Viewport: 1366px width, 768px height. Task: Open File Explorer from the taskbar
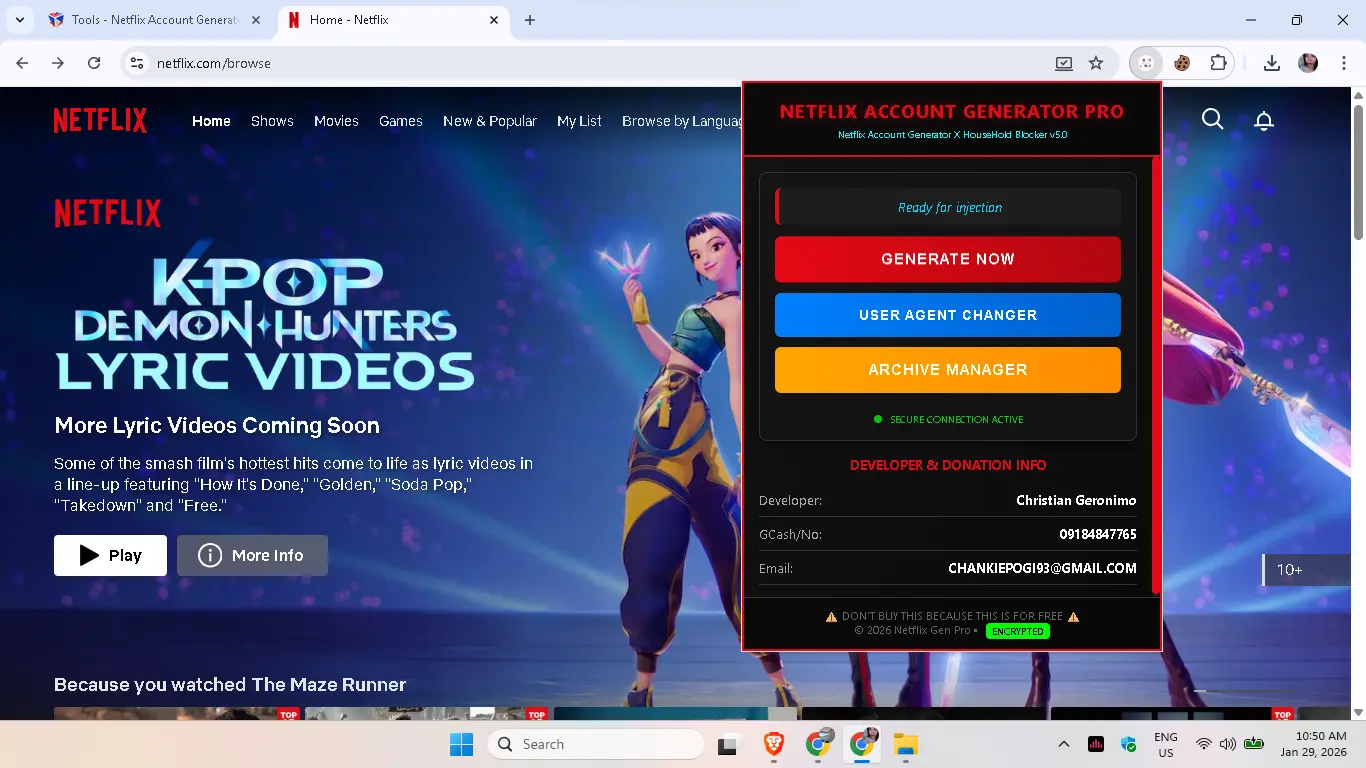click(x=906, y=744)
